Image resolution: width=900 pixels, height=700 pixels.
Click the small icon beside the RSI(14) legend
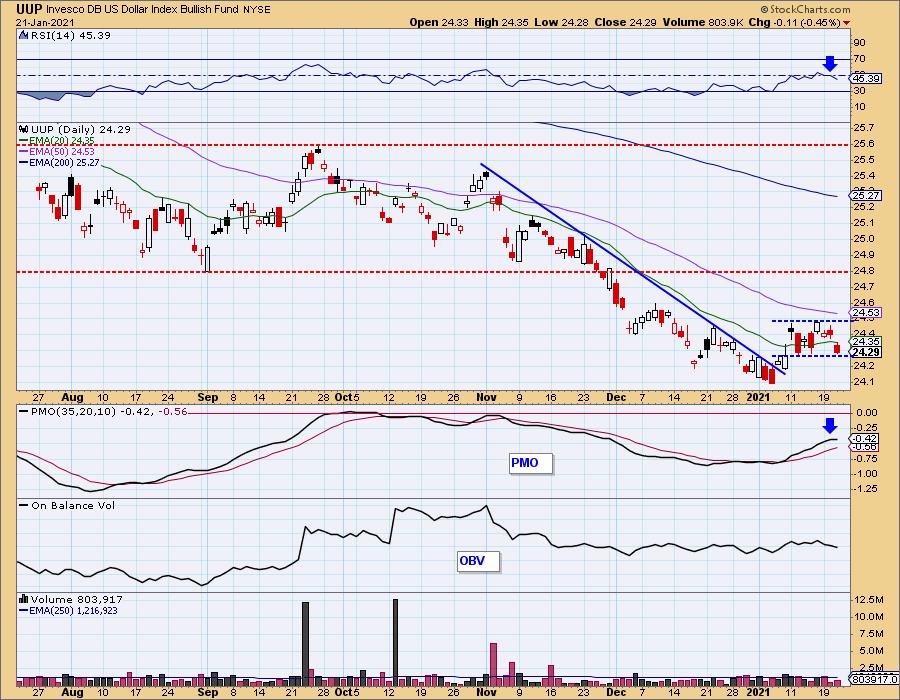(24, 35)
